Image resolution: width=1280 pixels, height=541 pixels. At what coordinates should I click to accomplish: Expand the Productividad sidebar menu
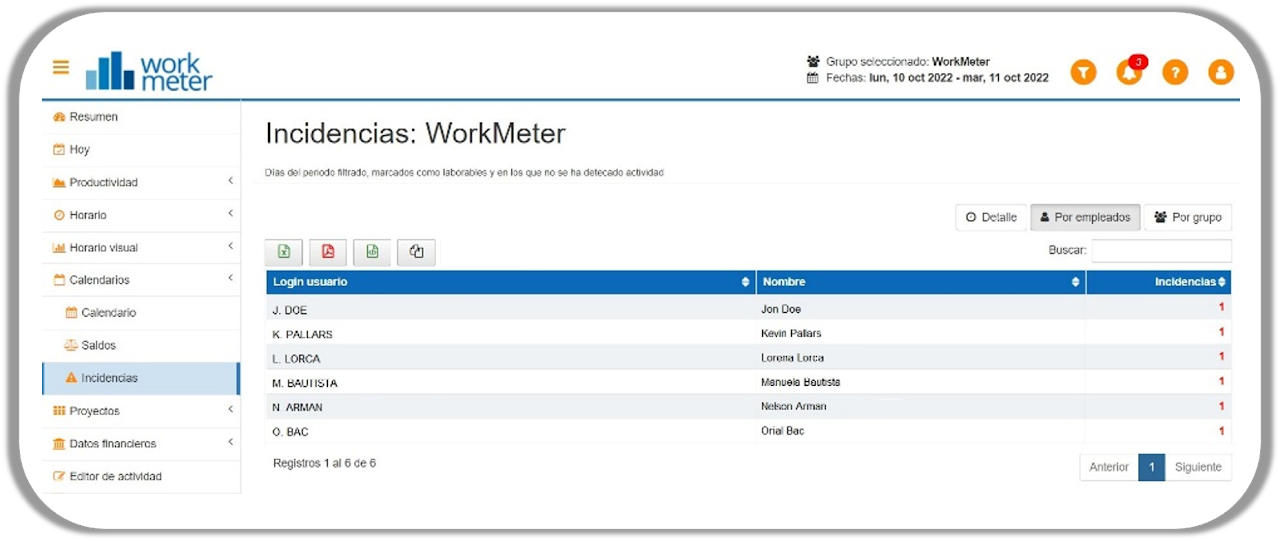[140, 182]
